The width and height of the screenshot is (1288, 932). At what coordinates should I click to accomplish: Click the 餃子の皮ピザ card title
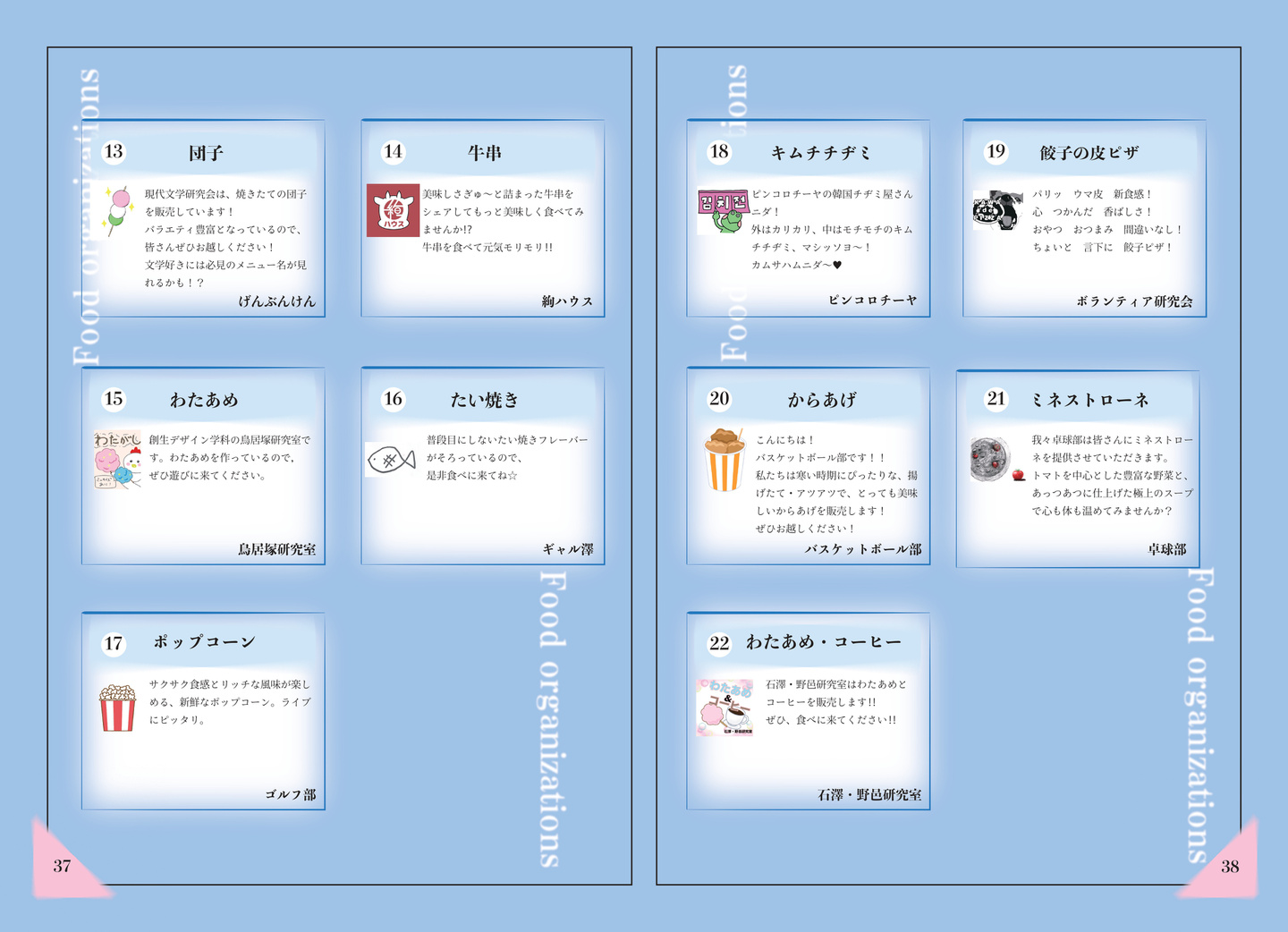point(1089,153)
